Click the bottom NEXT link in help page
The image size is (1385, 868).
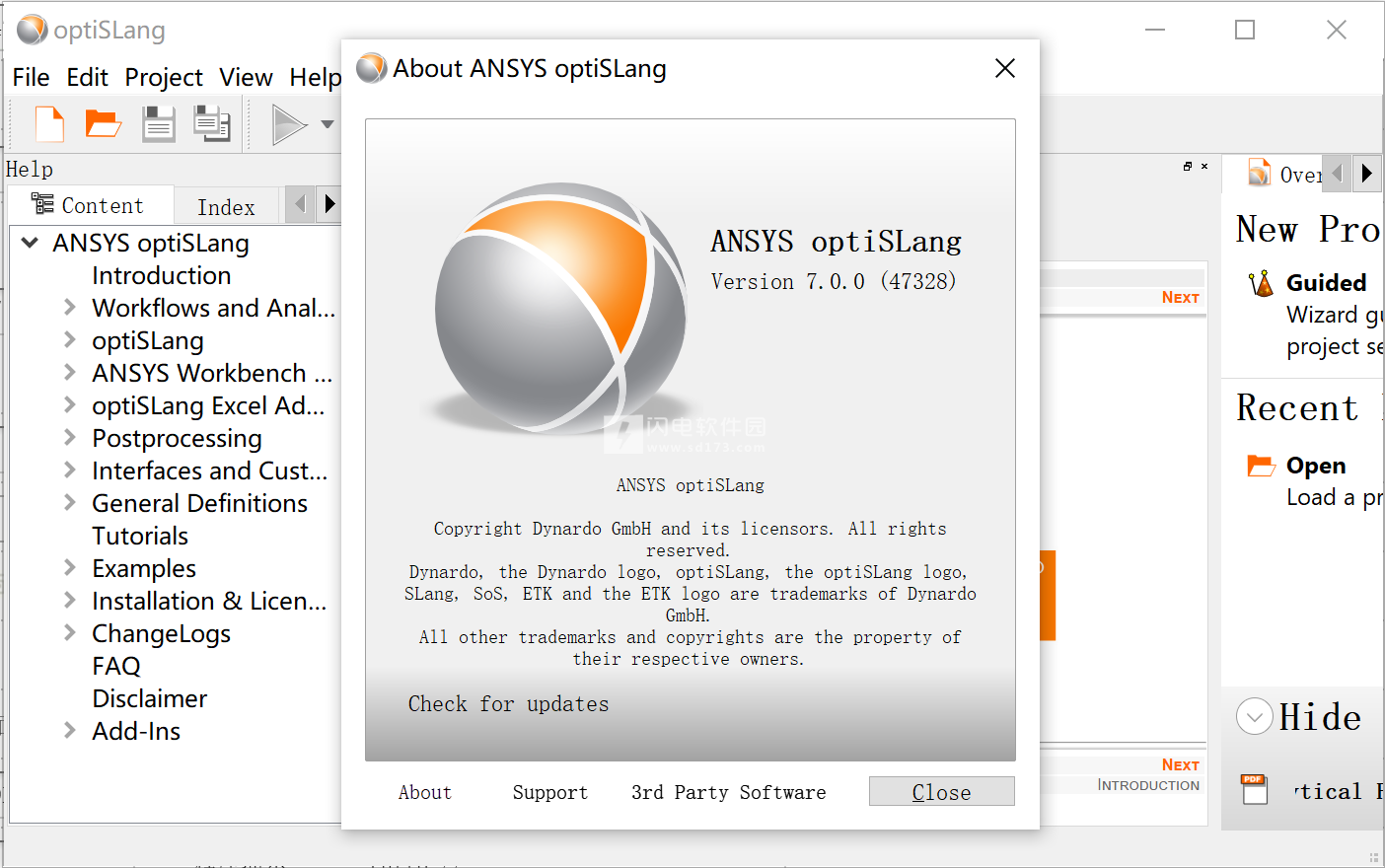(x=1180, y=765)
